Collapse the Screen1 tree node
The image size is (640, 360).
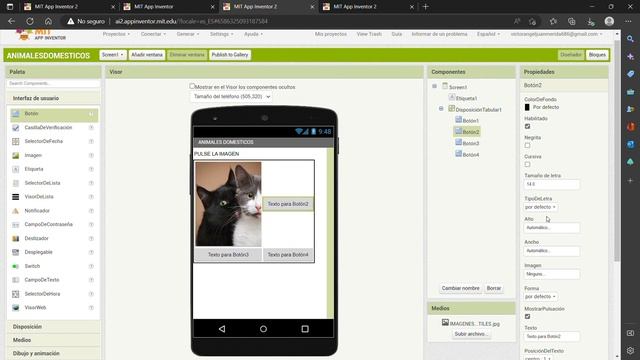click(434, 87)
